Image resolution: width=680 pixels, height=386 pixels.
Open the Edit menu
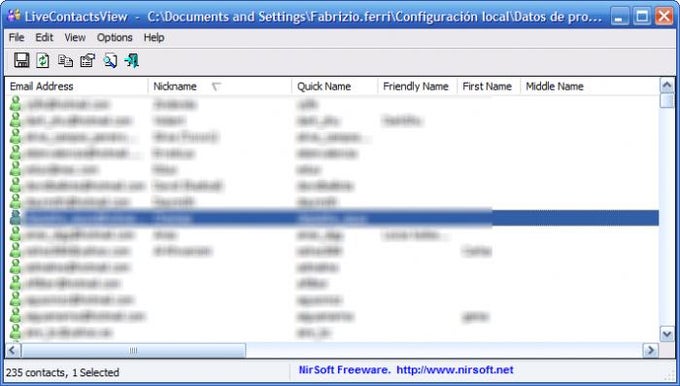pyautogui.click(x=44, y=38)
